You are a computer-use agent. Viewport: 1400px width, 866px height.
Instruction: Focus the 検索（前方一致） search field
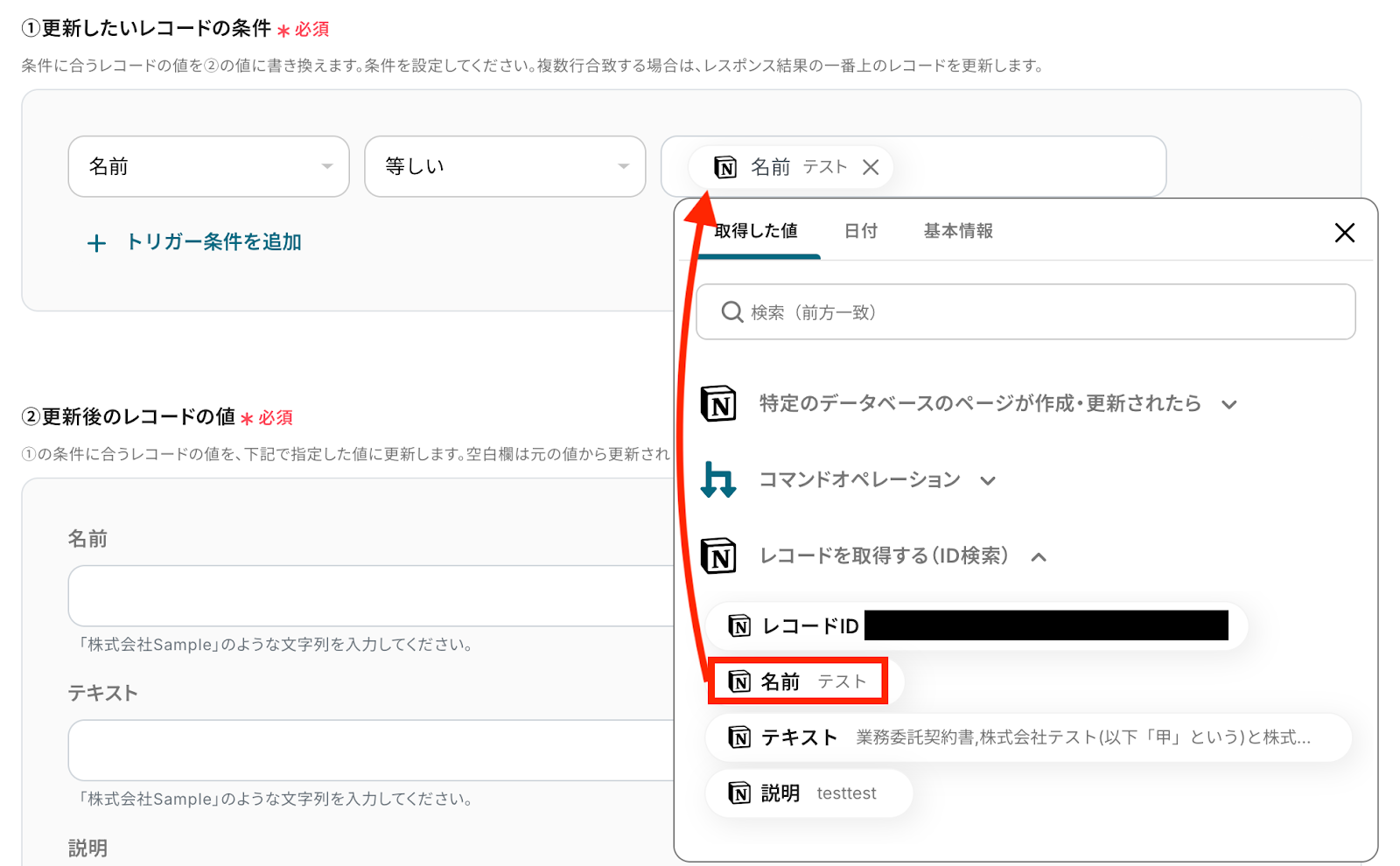1041,312
